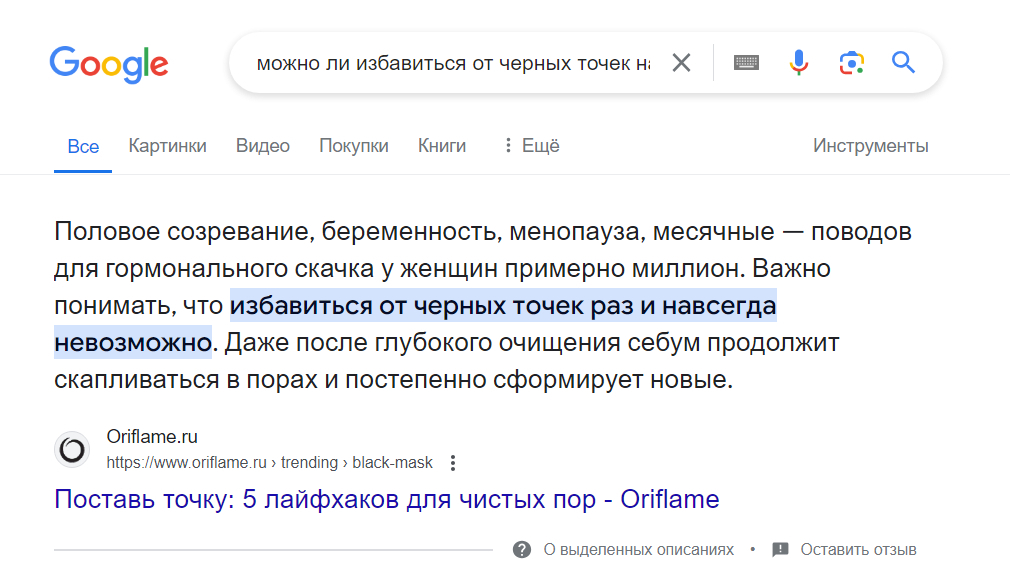
Task: Click the question mark help icon
Action: (x=521, y=550)
